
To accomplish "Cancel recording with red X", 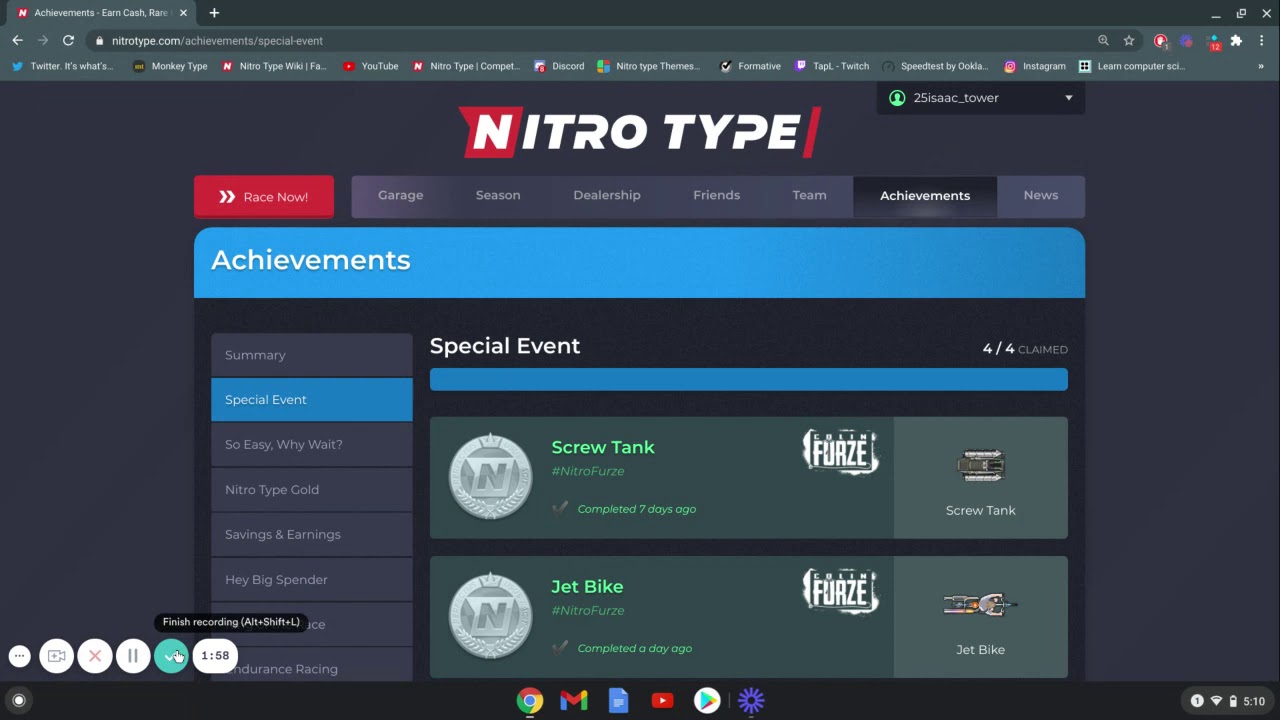I will [95, 656].
